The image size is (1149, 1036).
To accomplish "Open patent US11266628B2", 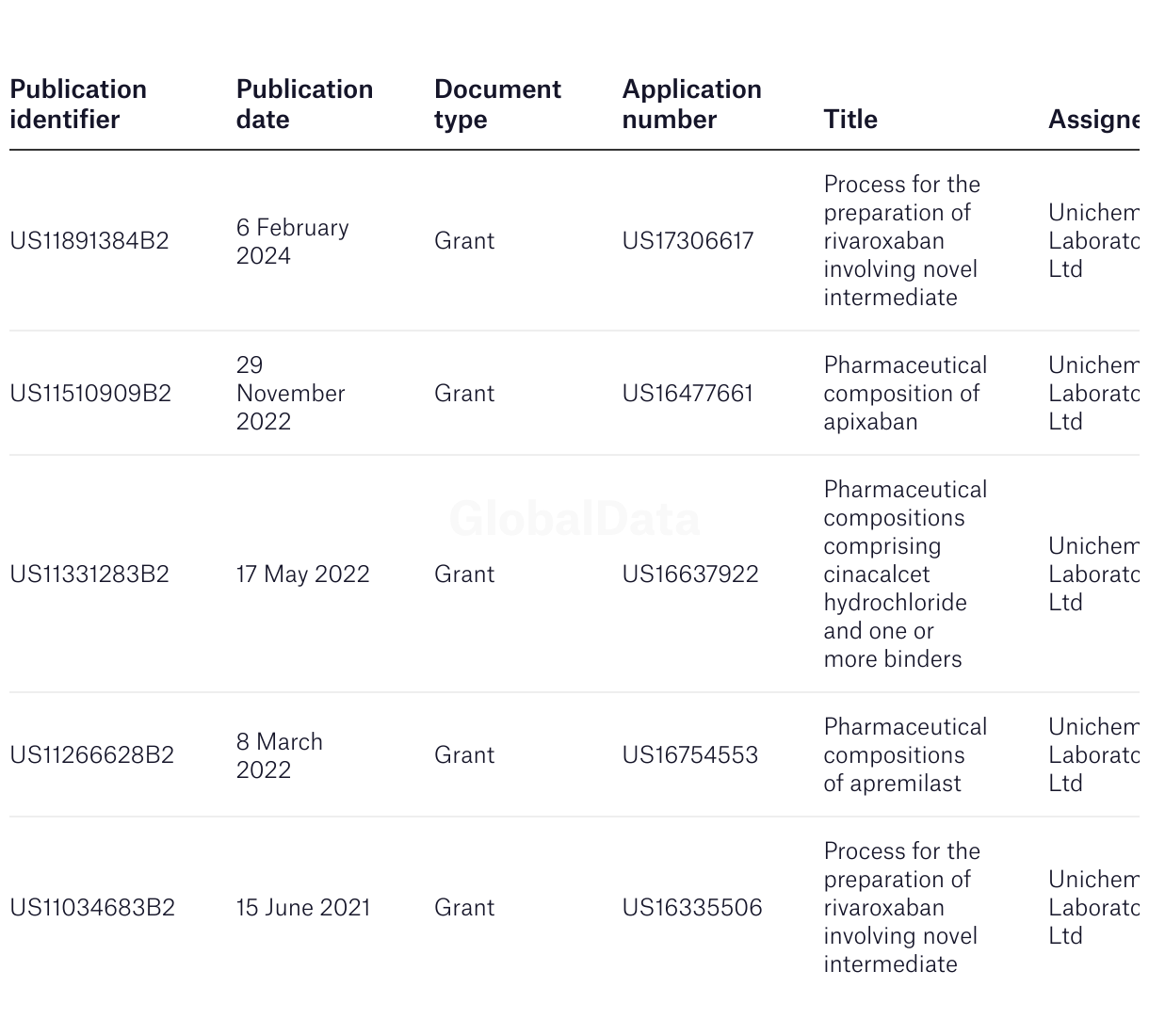I will (92, 755).
